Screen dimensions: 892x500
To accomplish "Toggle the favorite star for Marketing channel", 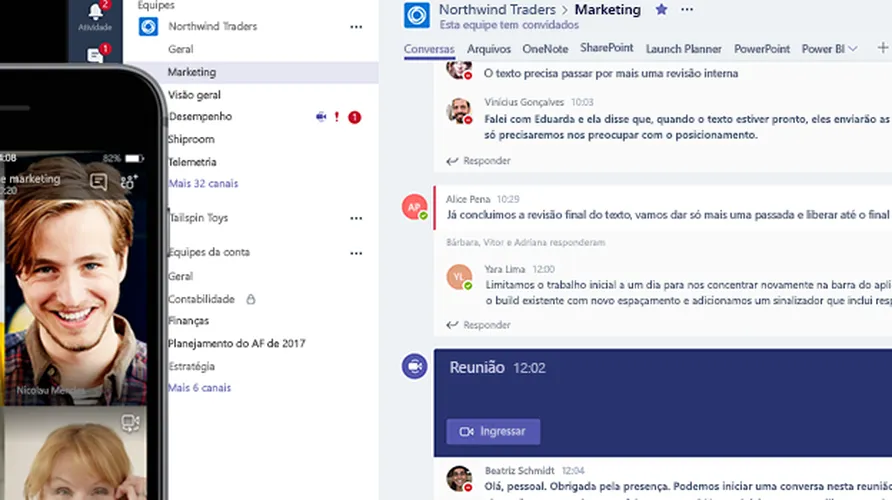I will (x=661, y=9).
